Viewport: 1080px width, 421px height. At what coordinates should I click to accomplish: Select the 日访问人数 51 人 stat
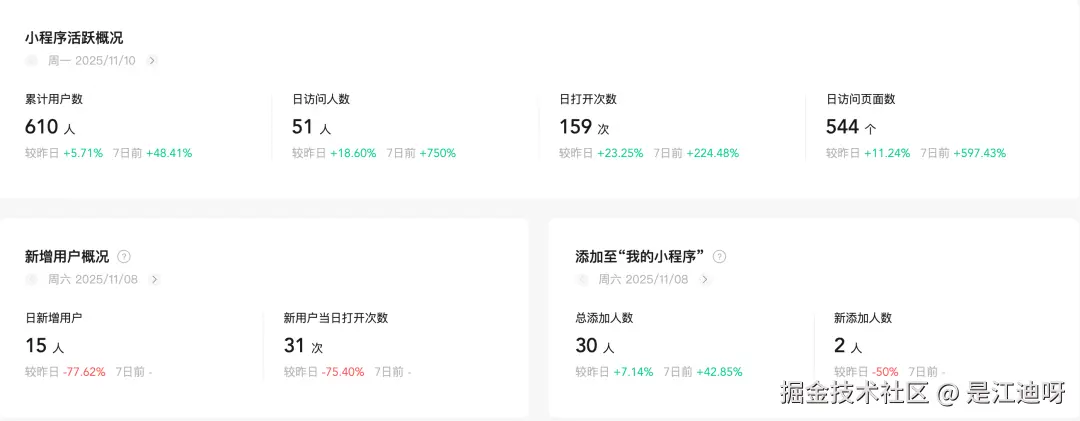point(311,127)
